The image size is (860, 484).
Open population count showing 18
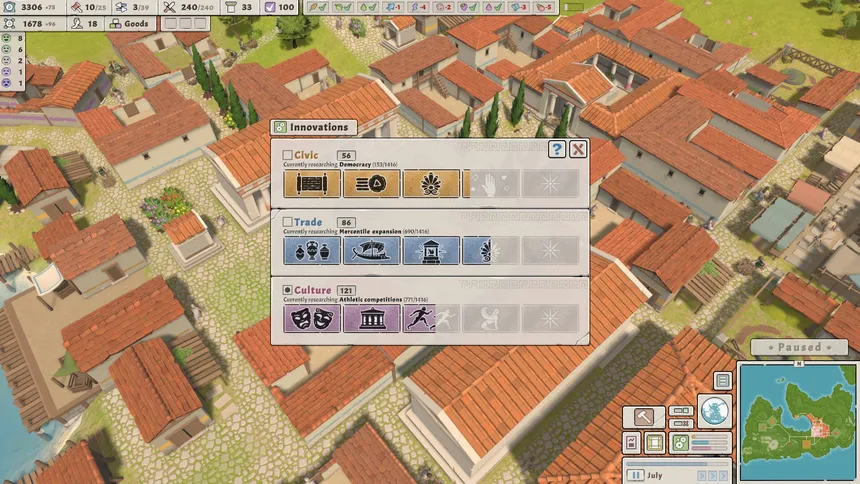86,24
